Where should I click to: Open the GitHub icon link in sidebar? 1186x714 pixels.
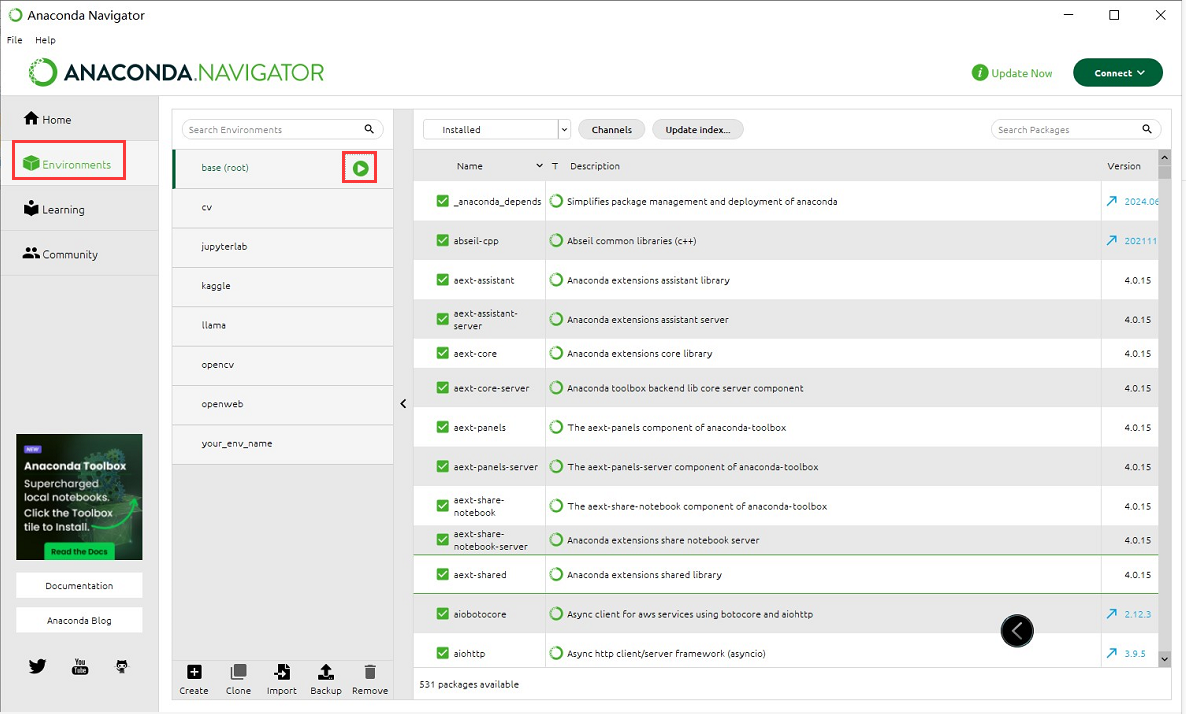tap(122, 666)
